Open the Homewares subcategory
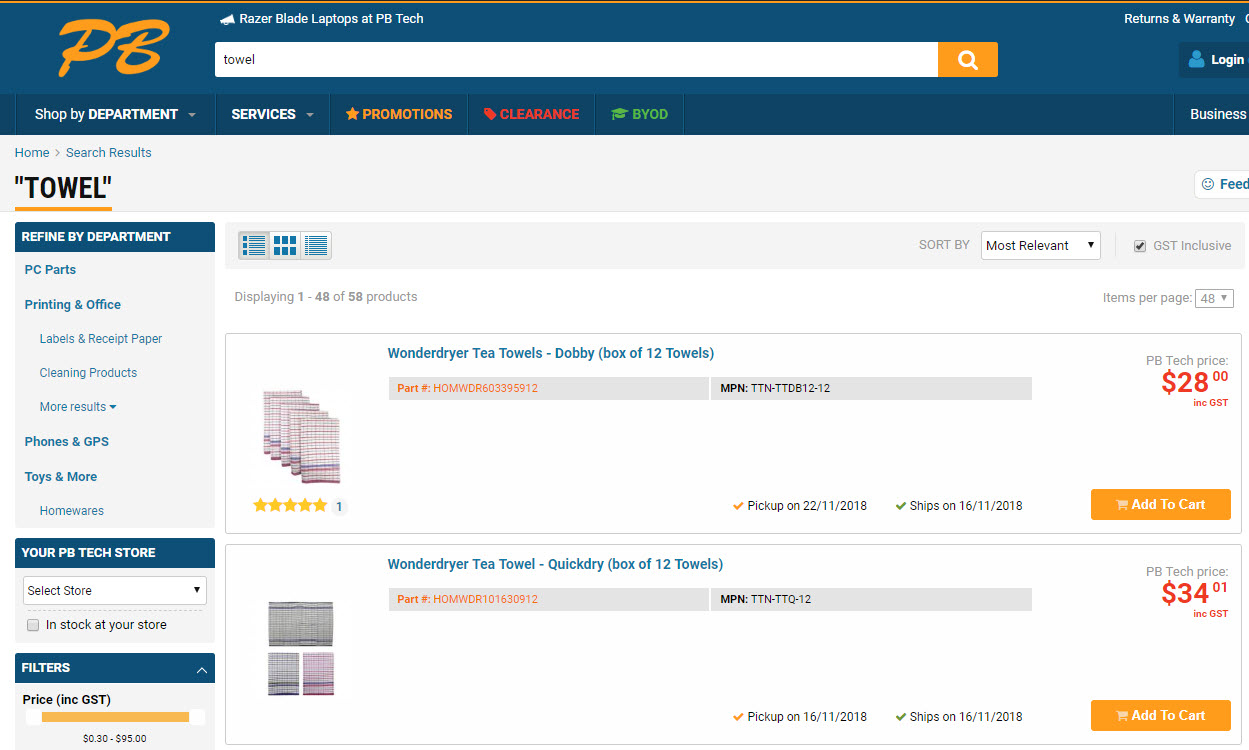1249x750 pixels. pyautogui.click(x=72, y=511)
